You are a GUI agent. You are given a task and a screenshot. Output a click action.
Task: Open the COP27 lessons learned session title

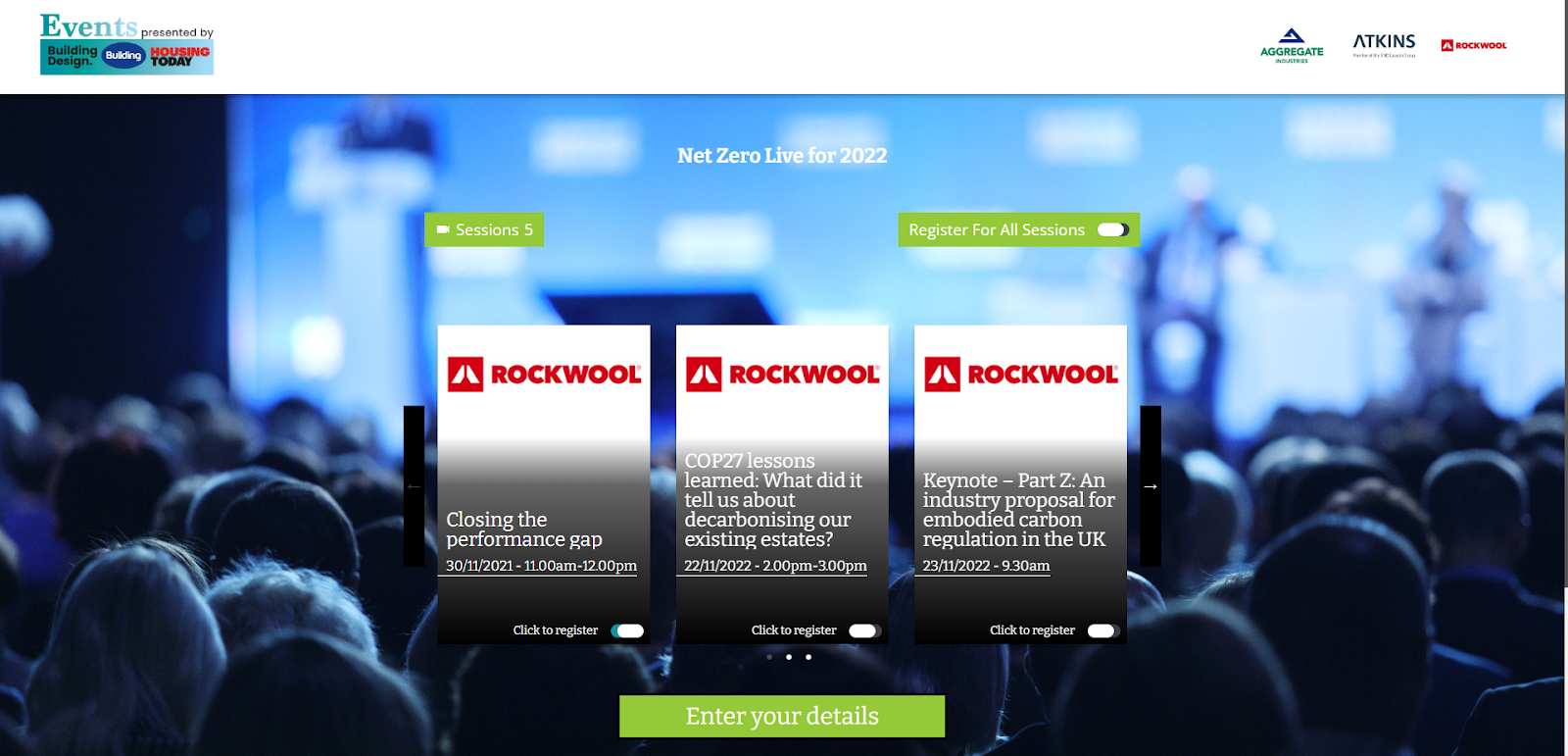point(774,500)
